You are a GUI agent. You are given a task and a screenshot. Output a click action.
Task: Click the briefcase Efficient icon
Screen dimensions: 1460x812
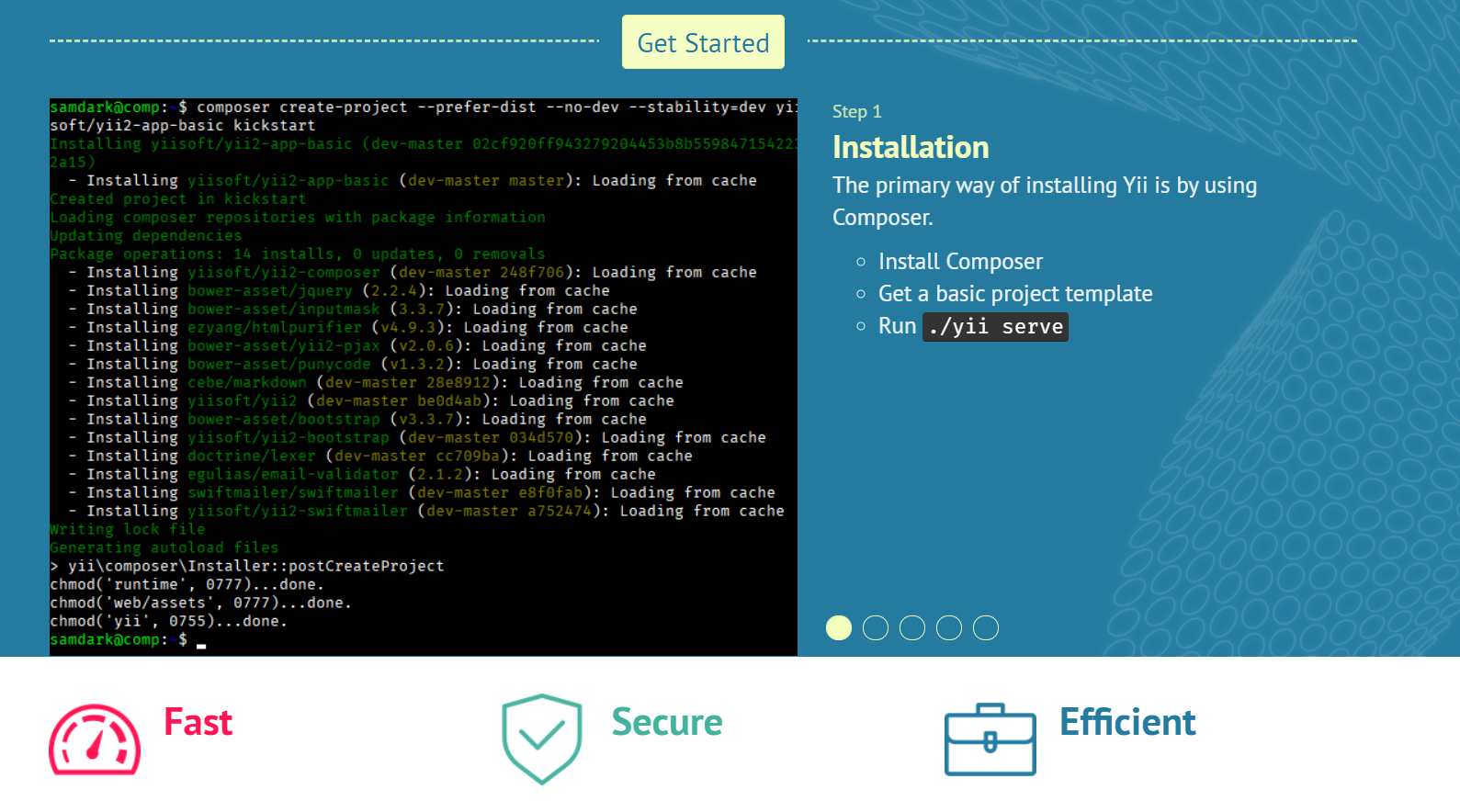(990, 739)
